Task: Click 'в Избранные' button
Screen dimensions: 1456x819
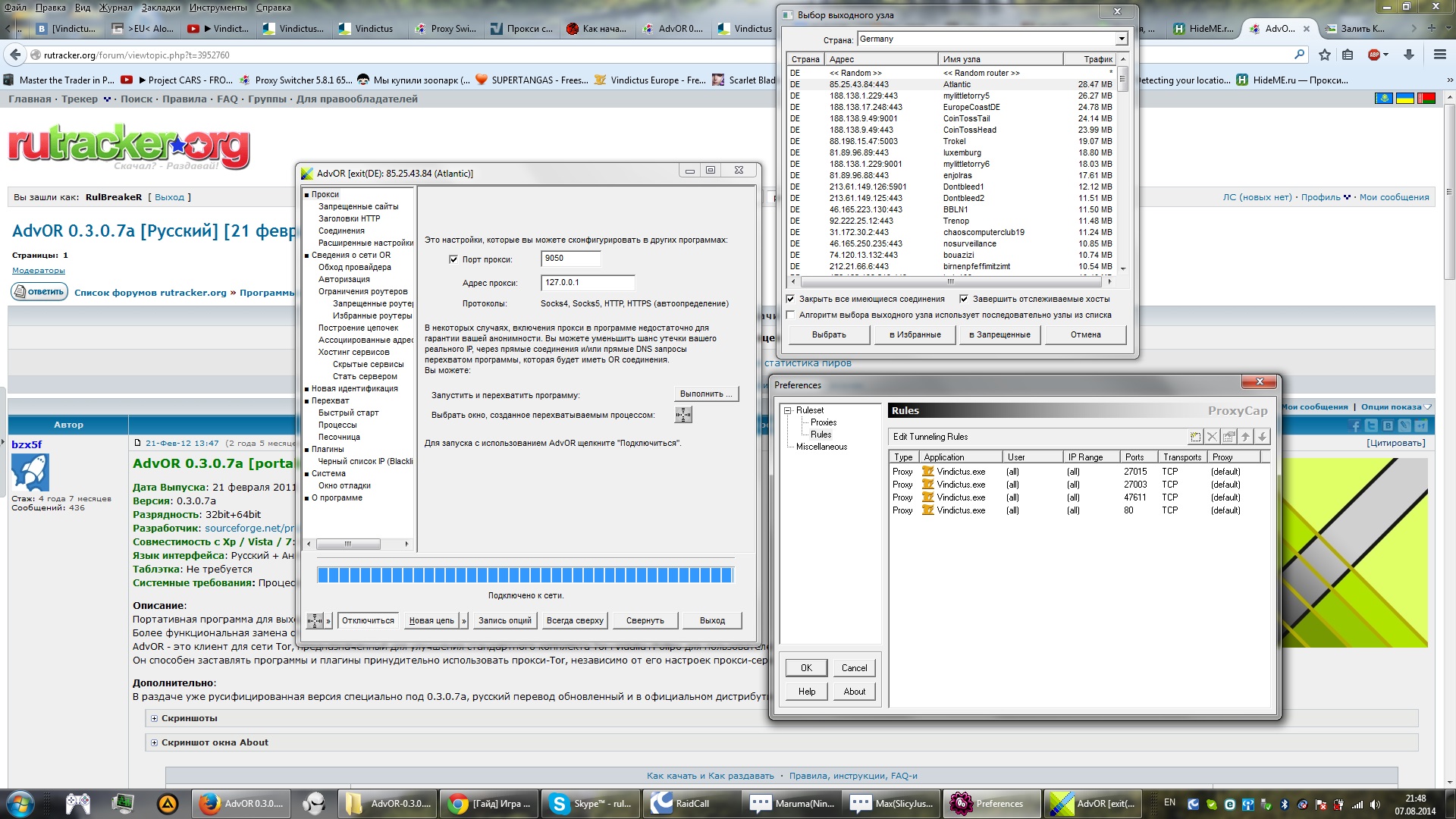Action: click(915, 334)
